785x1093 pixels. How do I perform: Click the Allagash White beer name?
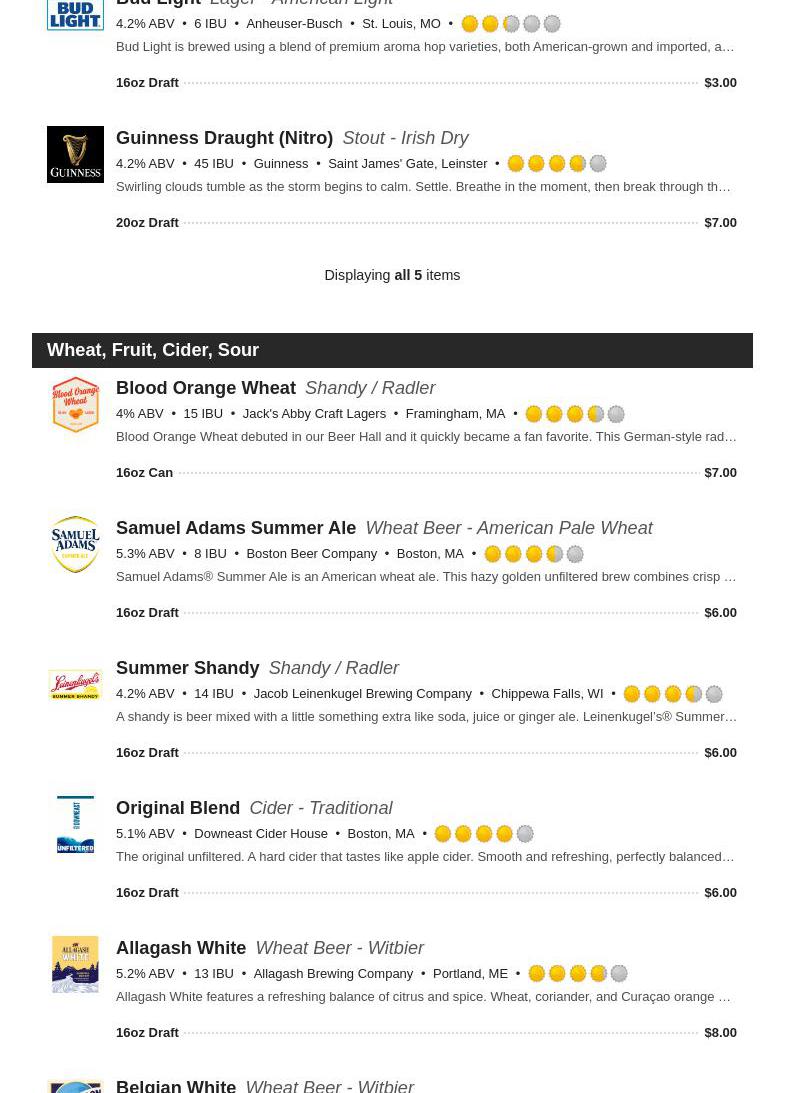(181, 948)
